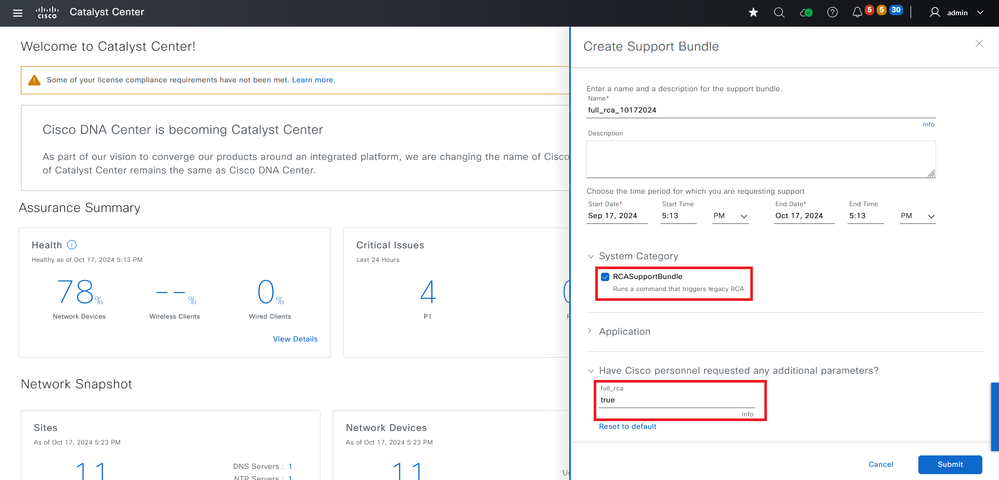Screen dimensions: 999x480
Task: Open Start Time AM/PM dropdown
Action: pyautogui.click(x=729, y=216)
